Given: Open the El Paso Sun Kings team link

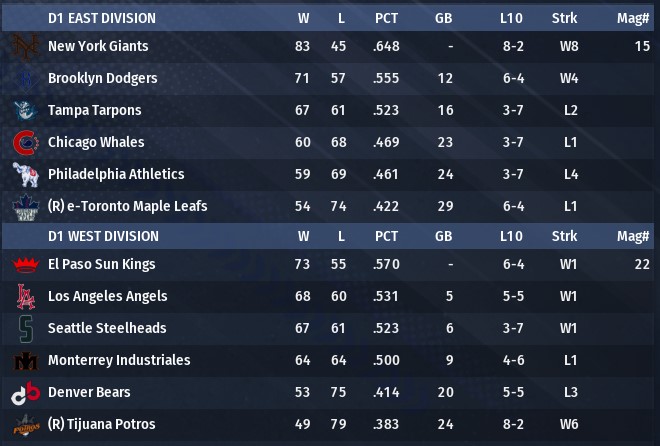Looking at the screenshot, I should point(101,265).
